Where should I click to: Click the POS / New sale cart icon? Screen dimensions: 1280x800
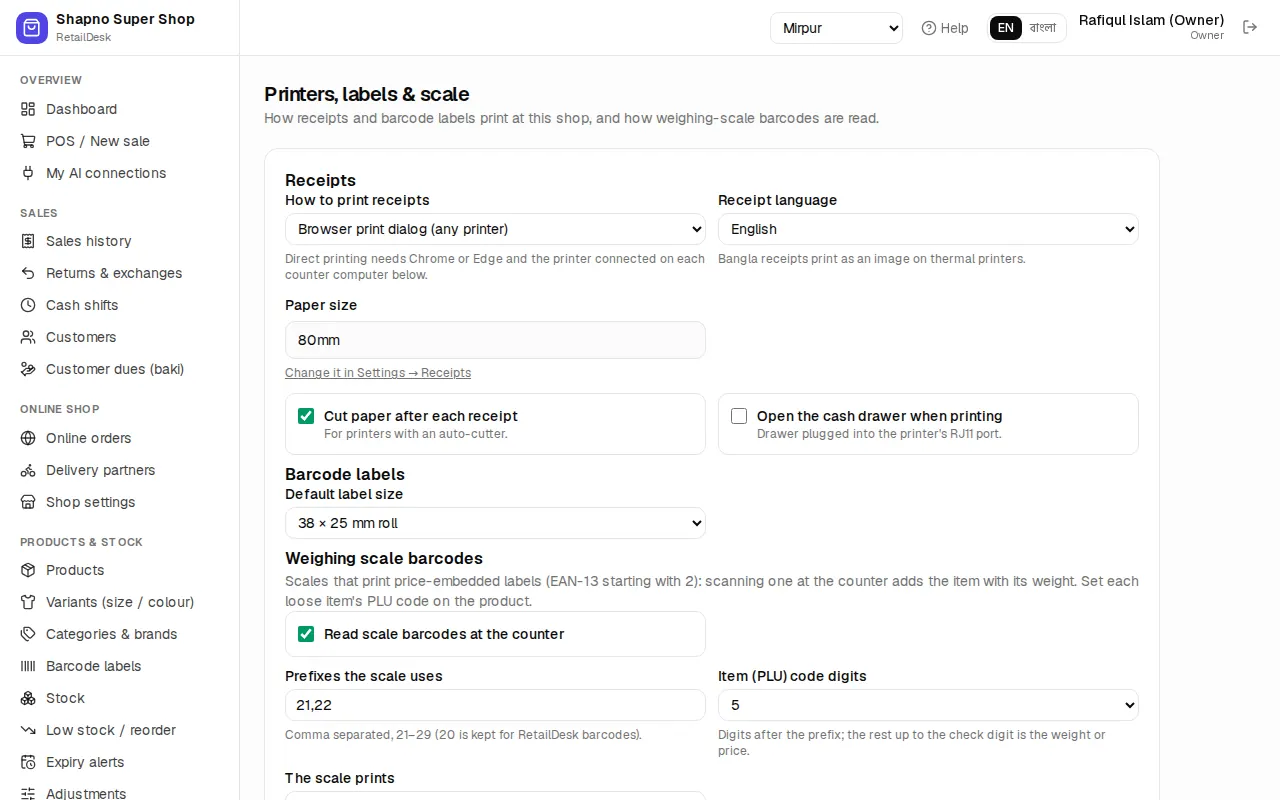tap(28, 141)
